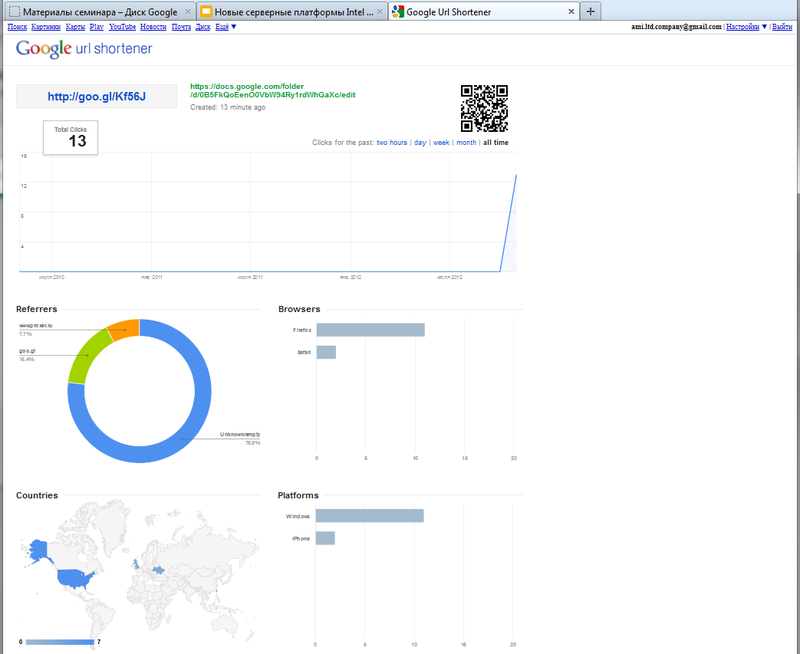Click the goo.gl referrer label
This screenshot has width=800, height=654.
tap(27, 351)
